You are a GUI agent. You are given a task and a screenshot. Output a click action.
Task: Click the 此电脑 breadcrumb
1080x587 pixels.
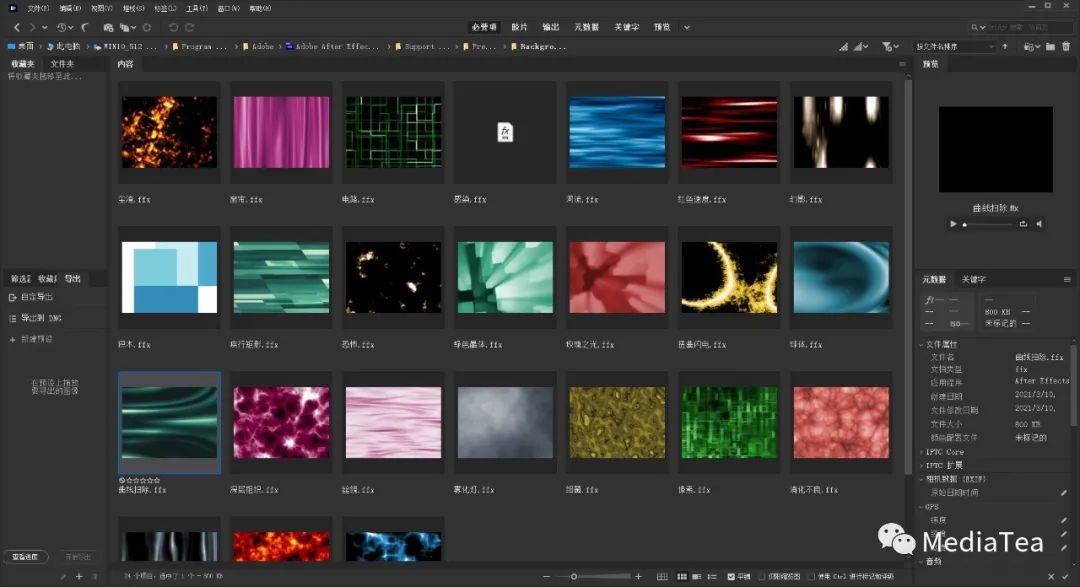tap(68, 46)
